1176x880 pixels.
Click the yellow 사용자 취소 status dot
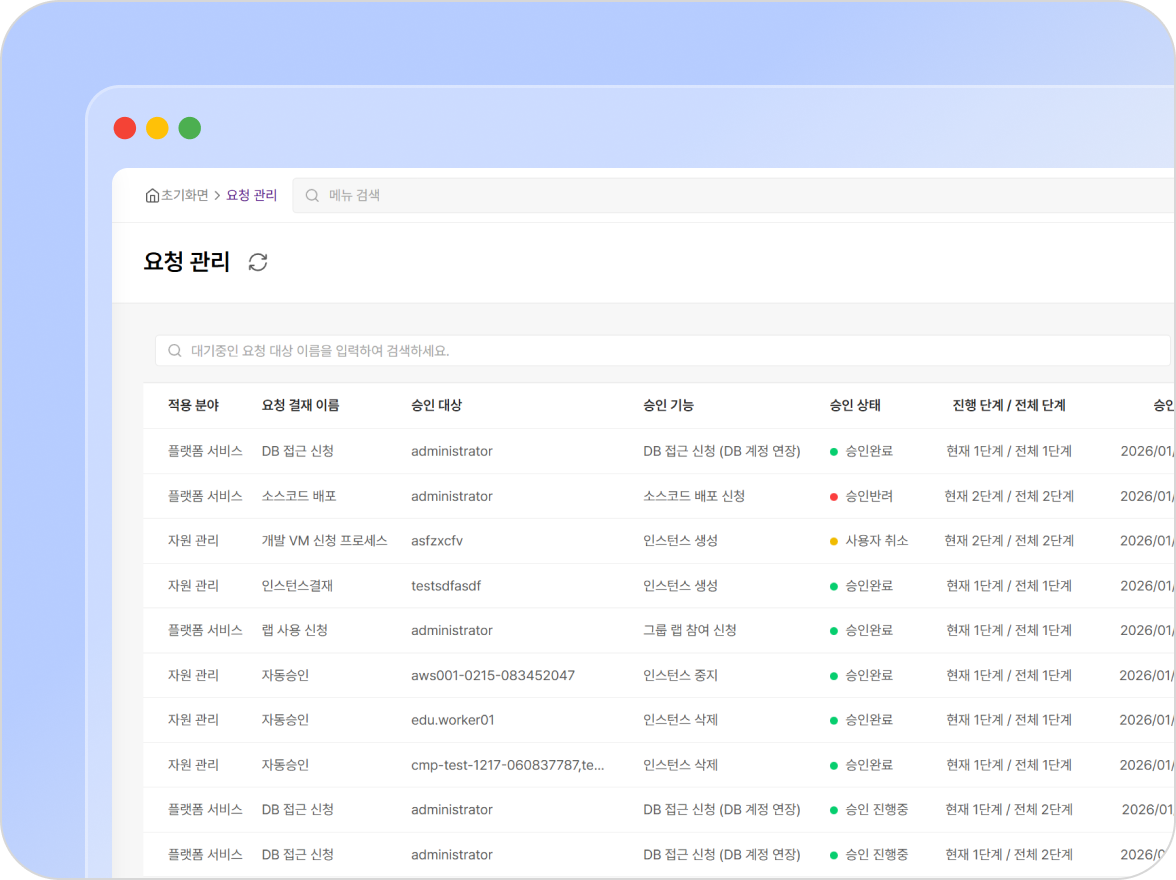coord(833,541)
